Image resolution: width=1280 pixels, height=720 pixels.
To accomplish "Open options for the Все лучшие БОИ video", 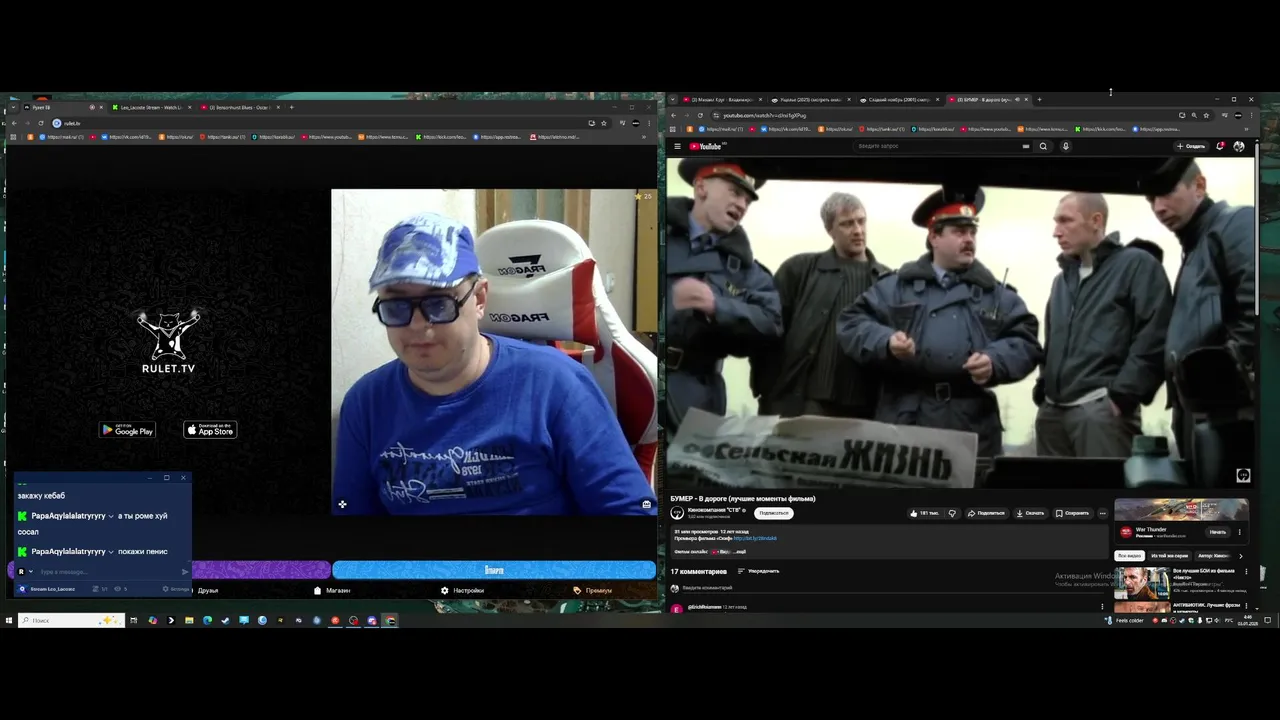I will tap(1244, 573).
